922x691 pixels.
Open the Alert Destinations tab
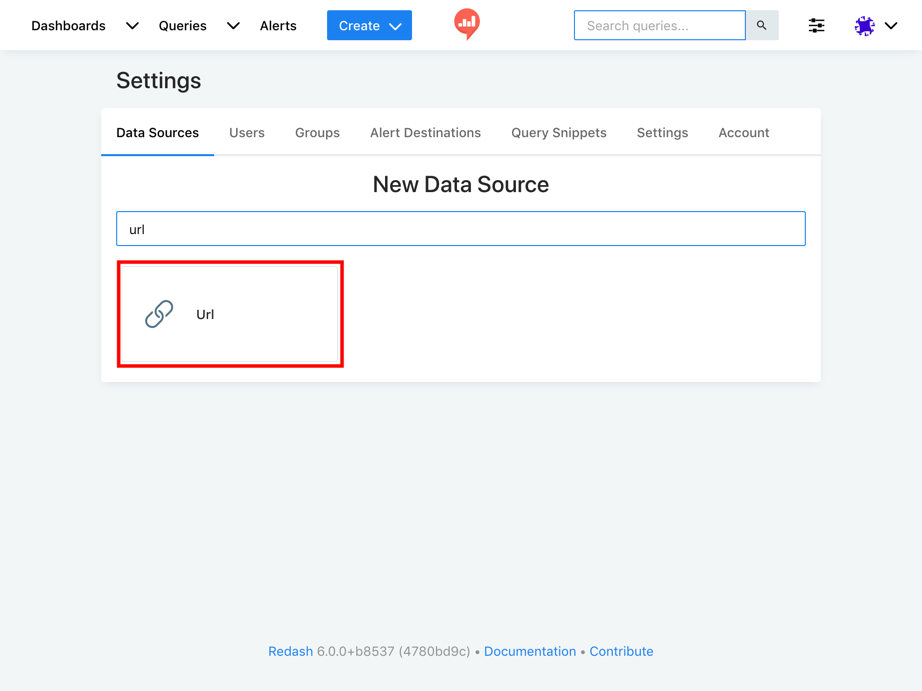click(425, 133)
